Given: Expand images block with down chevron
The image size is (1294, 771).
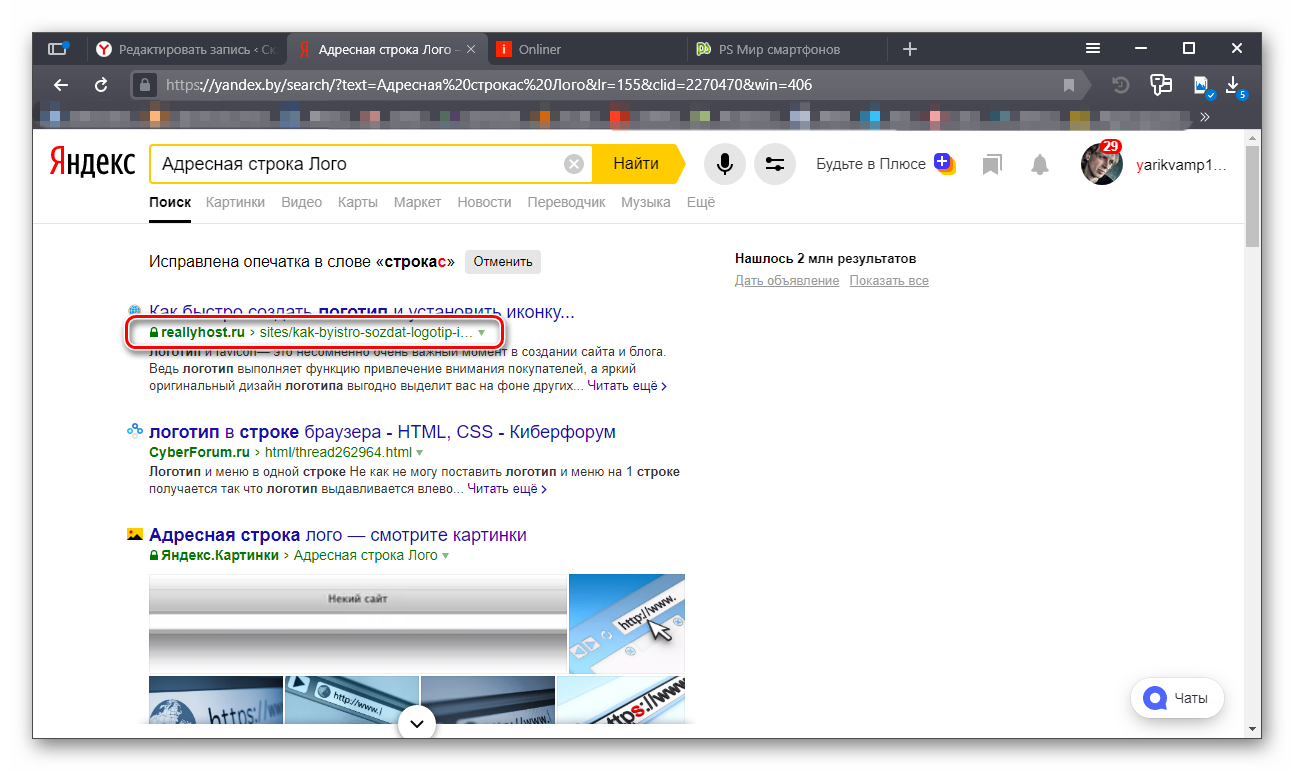Looking at the screenshot, I should [x=417, y=723].
